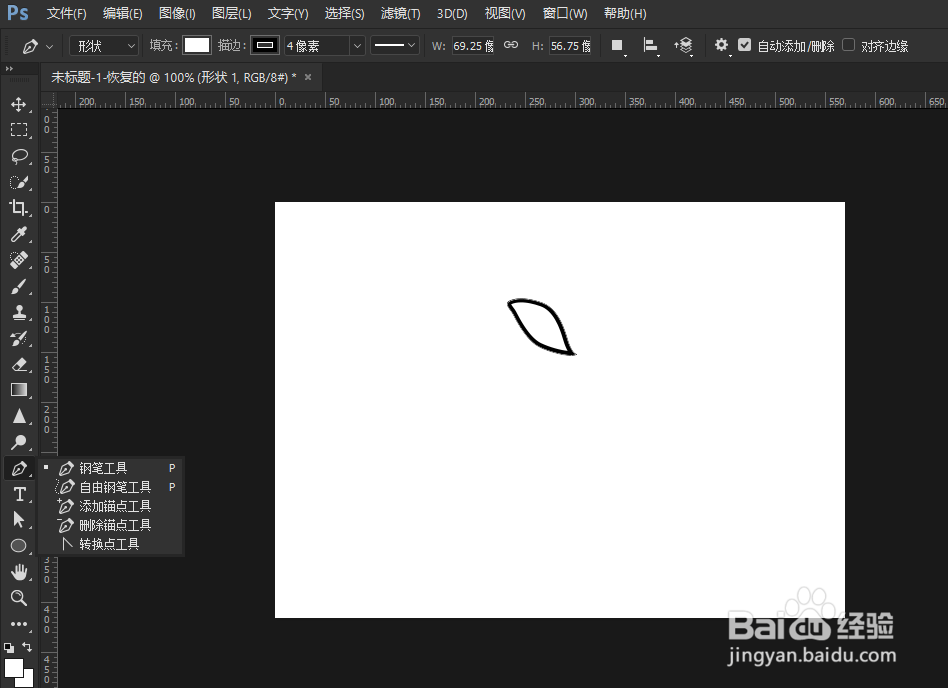Click the W width input field
The image size is (948, 688).
(x=473, y=46)
